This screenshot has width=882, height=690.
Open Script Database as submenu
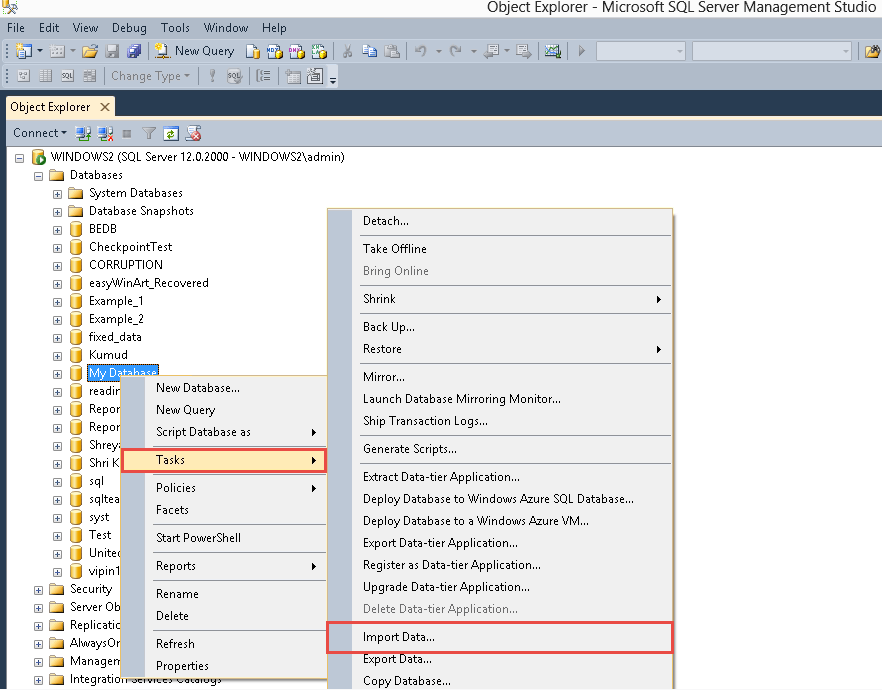[224, 432]
